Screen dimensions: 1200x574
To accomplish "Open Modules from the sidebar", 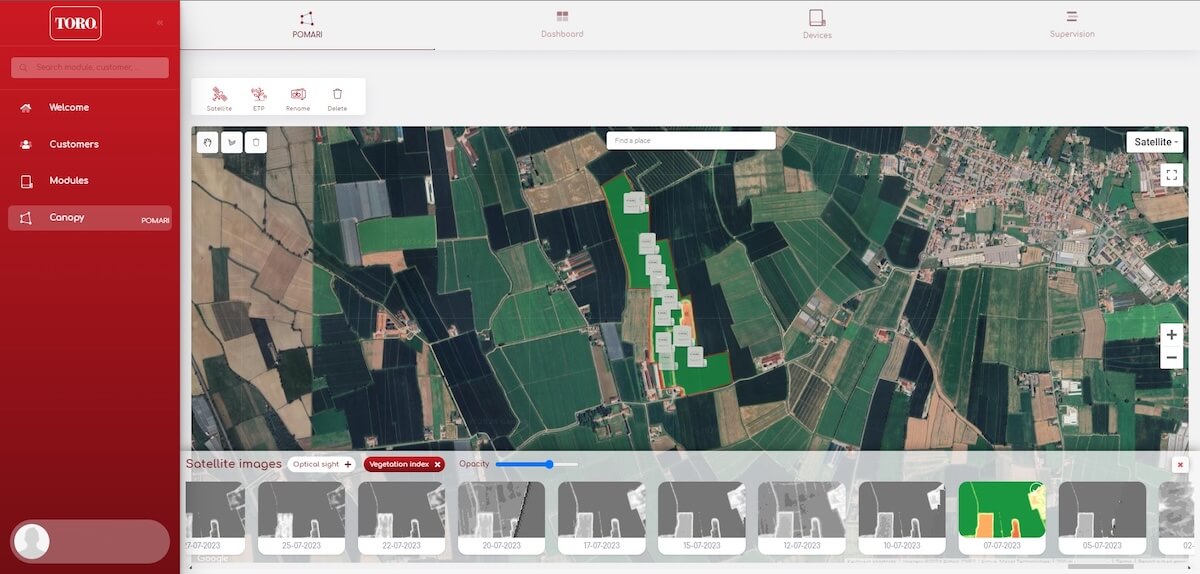I will [x=69, y=181].
